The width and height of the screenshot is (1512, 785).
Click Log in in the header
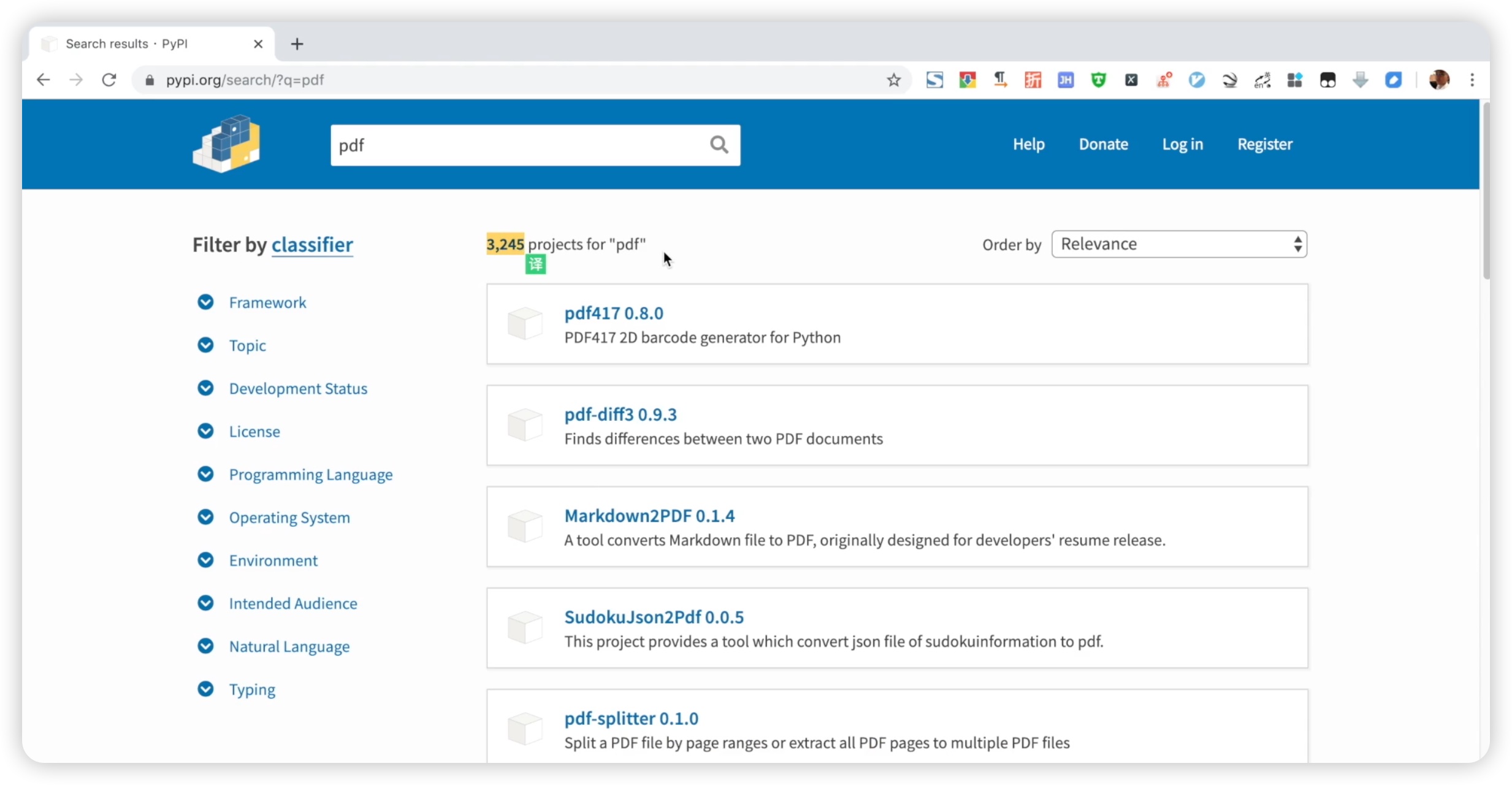coord(1182,144)
